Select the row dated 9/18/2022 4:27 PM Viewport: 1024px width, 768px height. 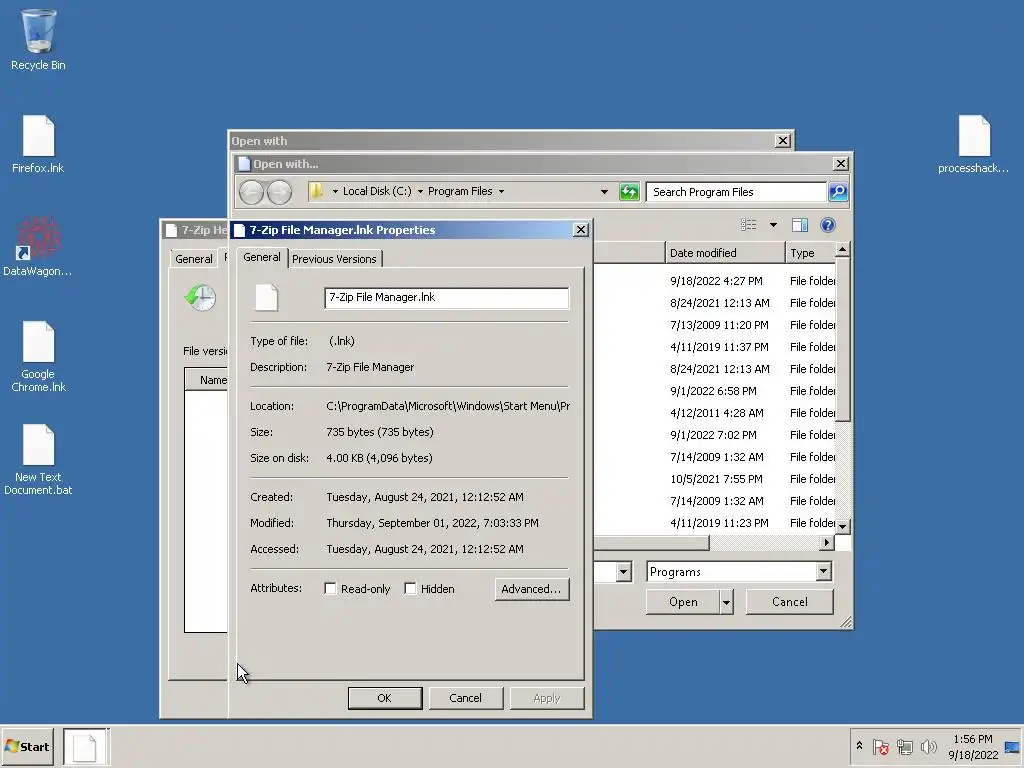click(x=714, y=281)
